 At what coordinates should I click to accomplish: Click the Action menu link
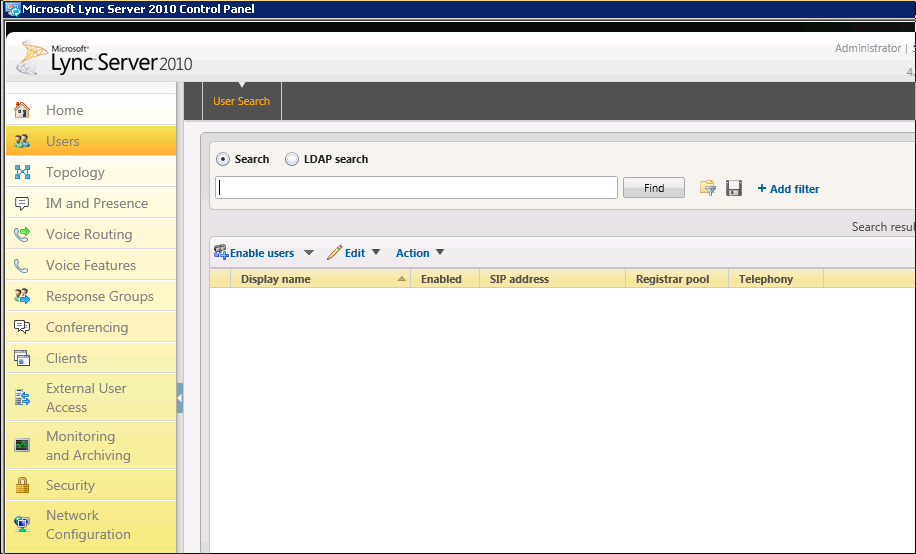(412, 253)
